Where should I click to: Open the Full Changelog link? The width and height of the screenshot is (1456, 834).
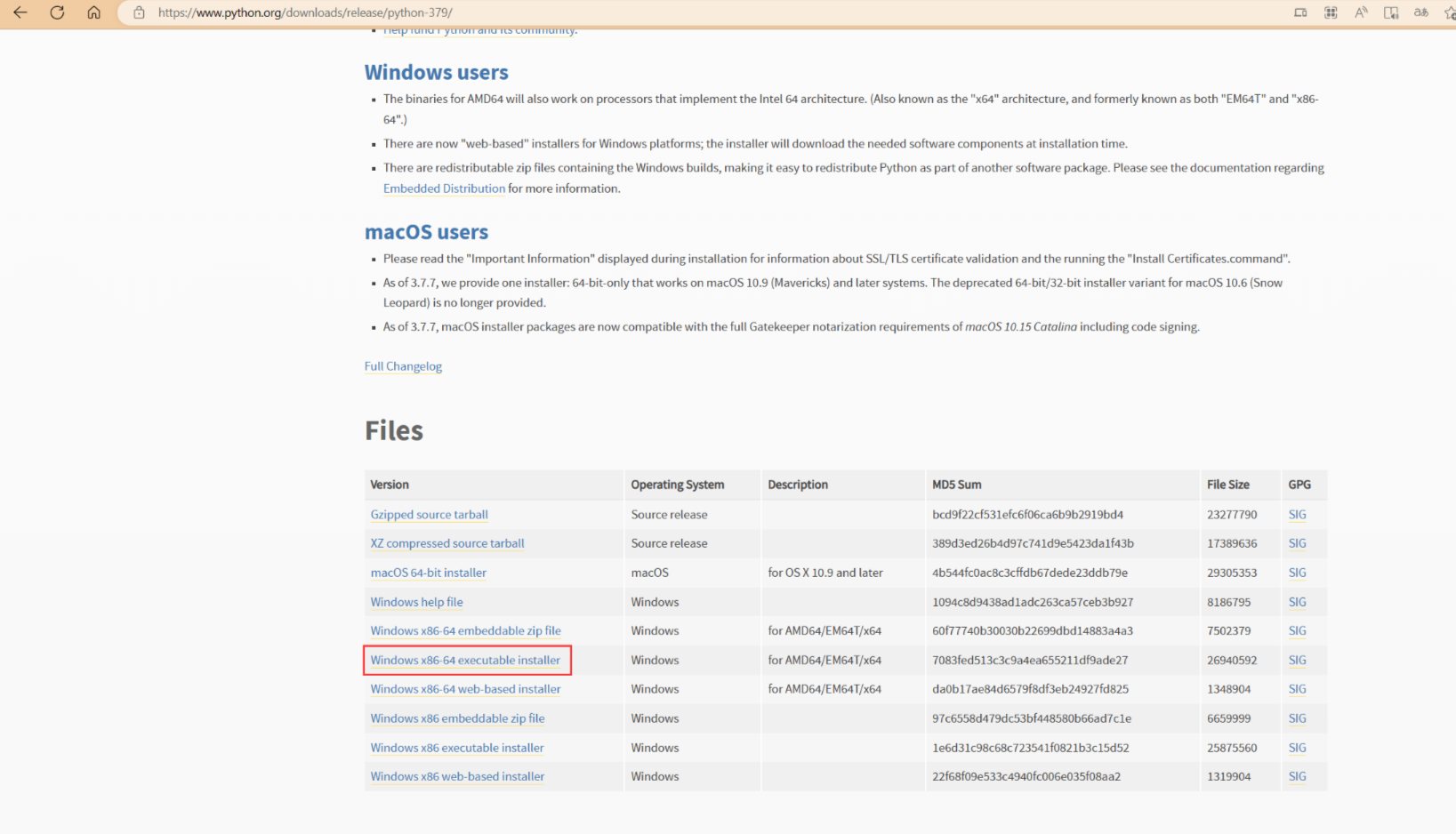click(403, 366)
